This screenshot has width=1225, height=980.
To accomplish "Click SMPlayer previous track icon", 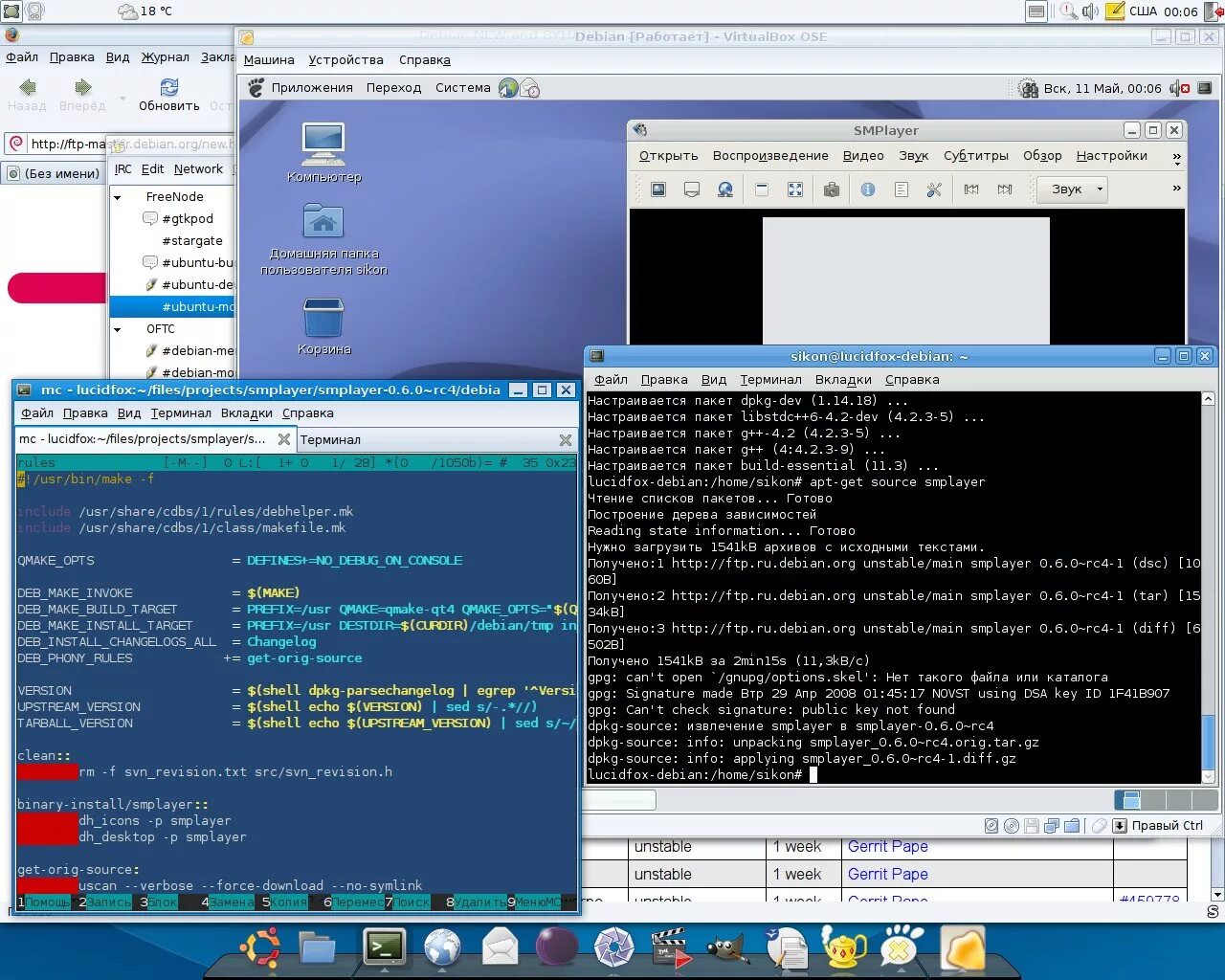I will click(971, 189).
